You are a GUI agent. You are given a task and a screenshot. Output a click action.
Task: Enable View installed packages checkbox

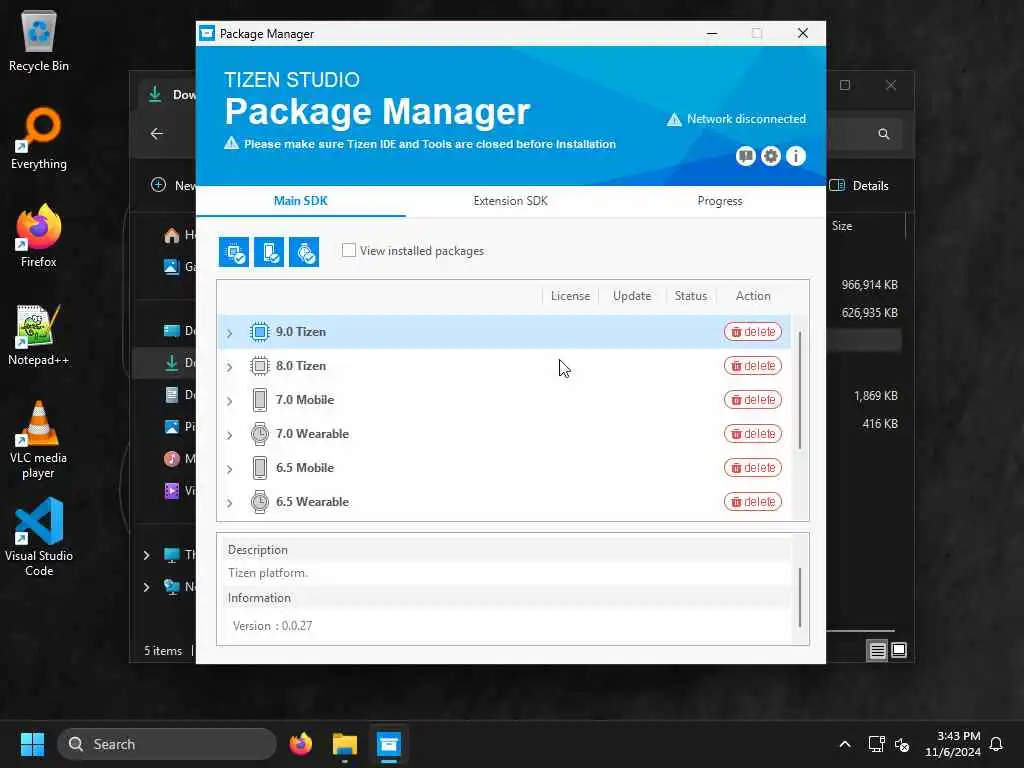pyautogui.click(x=349, y=250)
